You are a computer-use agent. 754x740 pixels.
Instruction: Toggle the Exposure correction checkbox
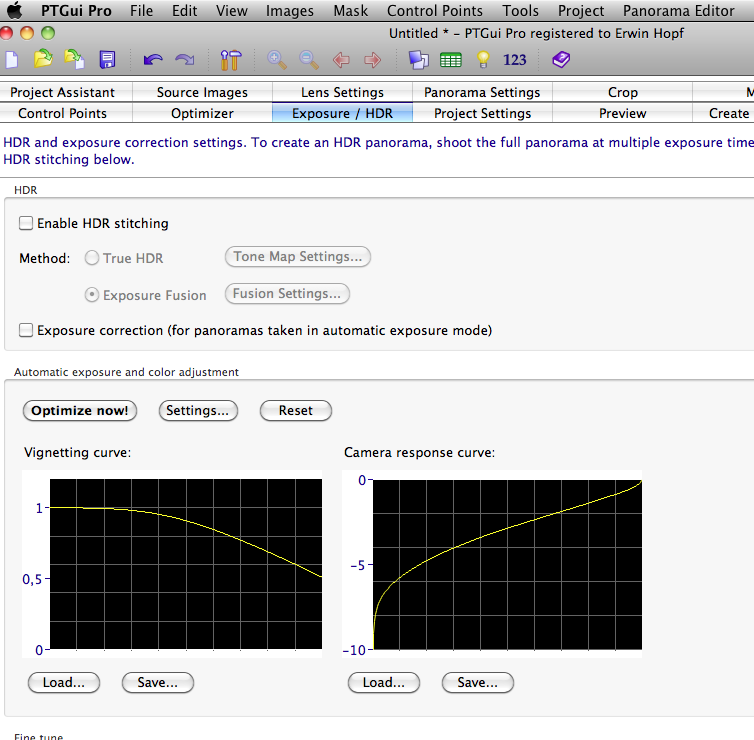click(x=25, y=330)
